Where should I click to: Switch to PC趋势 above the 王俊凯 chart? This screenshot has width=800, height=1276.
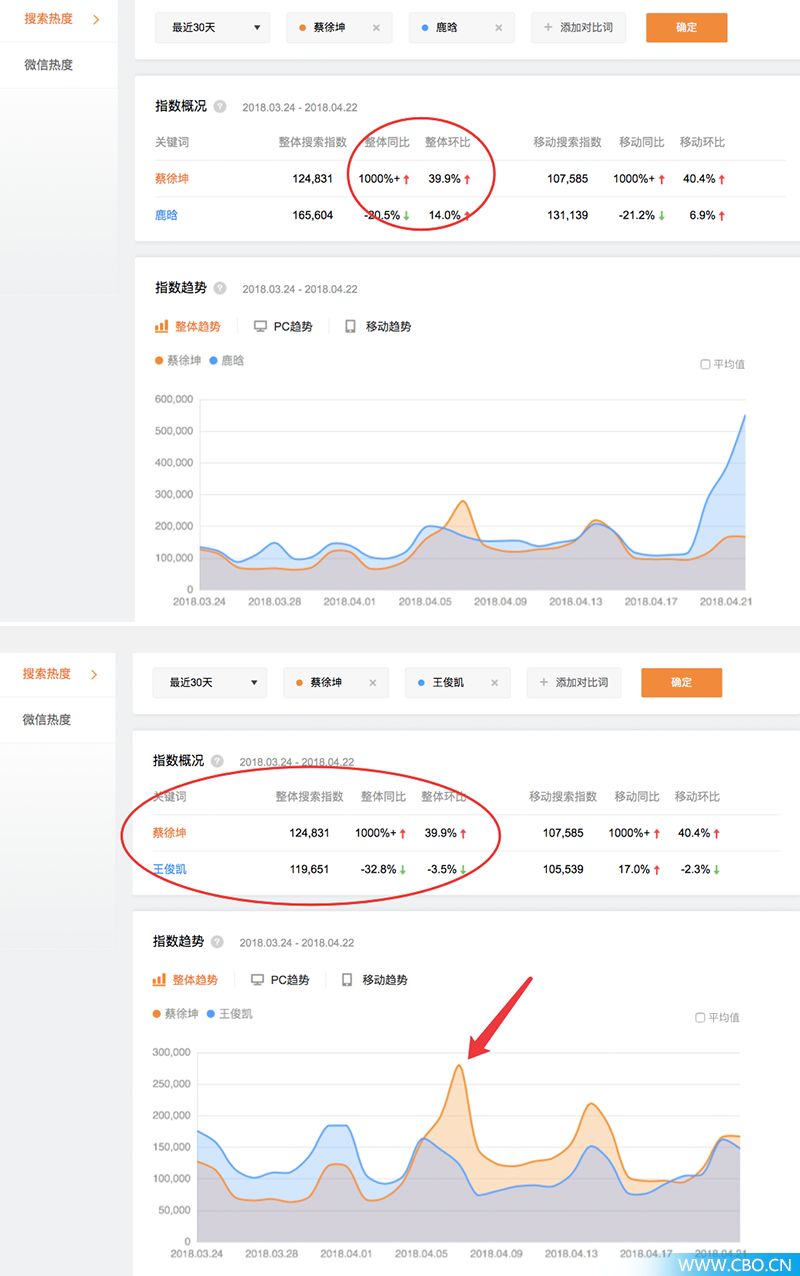point(280,980)
